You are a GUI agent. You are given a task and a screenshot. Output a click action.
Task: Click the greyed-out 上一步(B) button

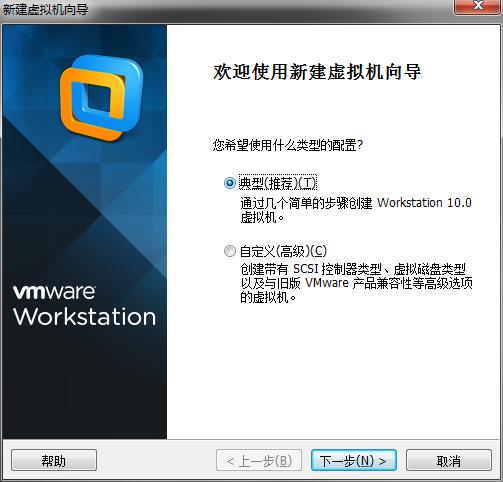coord(259,460)
